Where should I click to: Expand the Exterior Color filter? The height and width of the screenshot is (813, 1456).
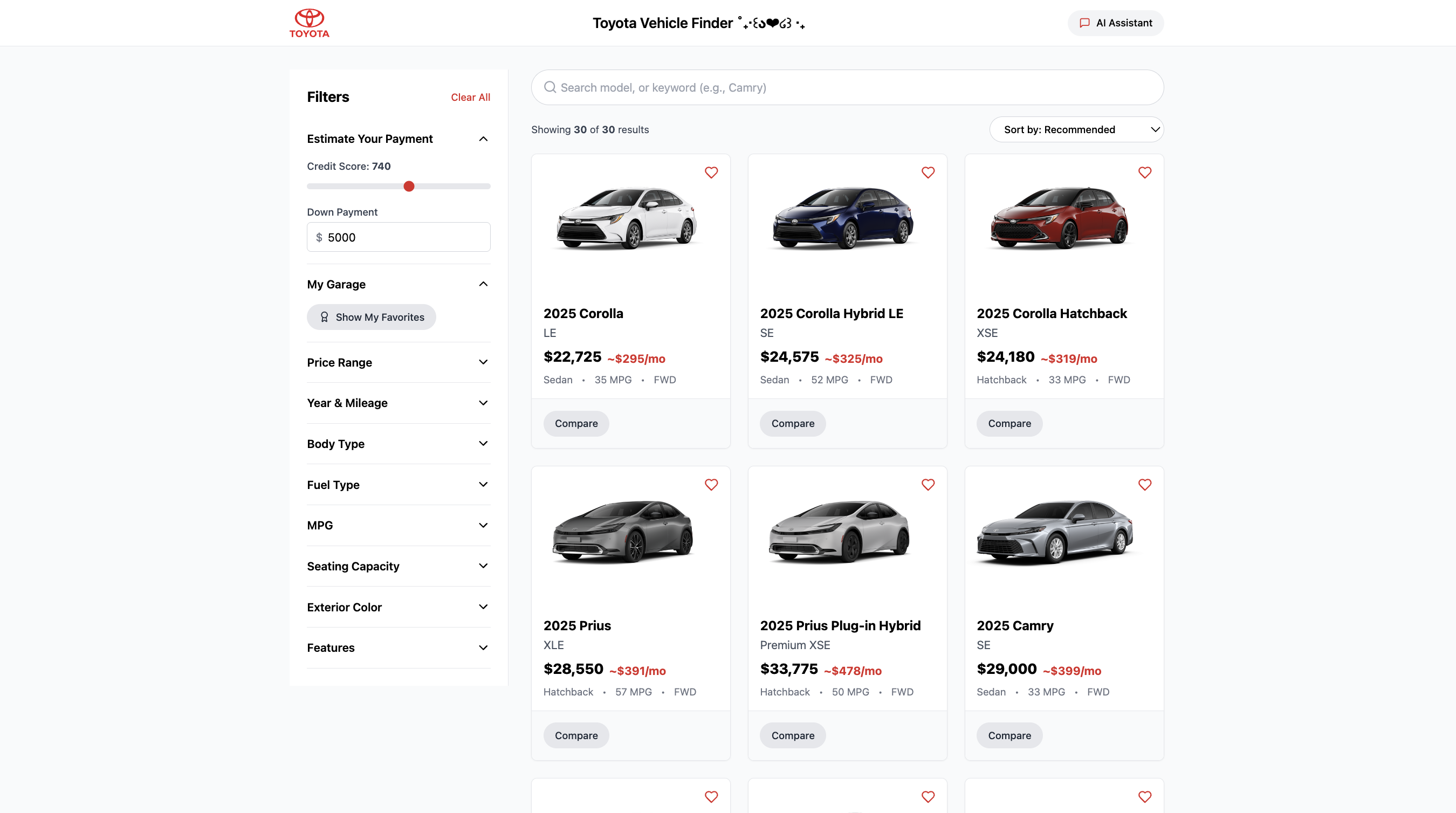pos(398,607)
